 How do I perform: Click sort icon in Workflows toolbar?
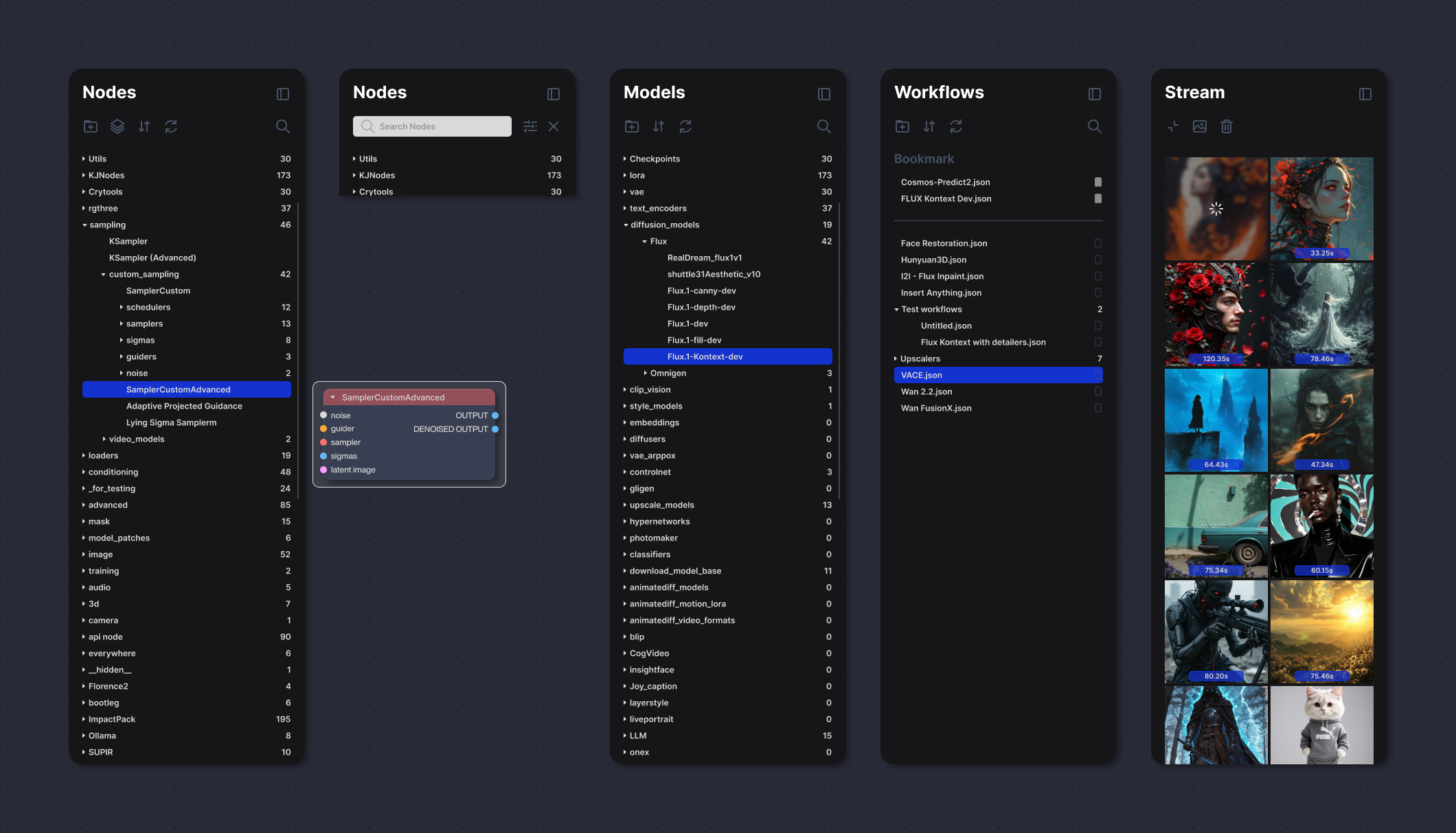click(x=929, y=126)
